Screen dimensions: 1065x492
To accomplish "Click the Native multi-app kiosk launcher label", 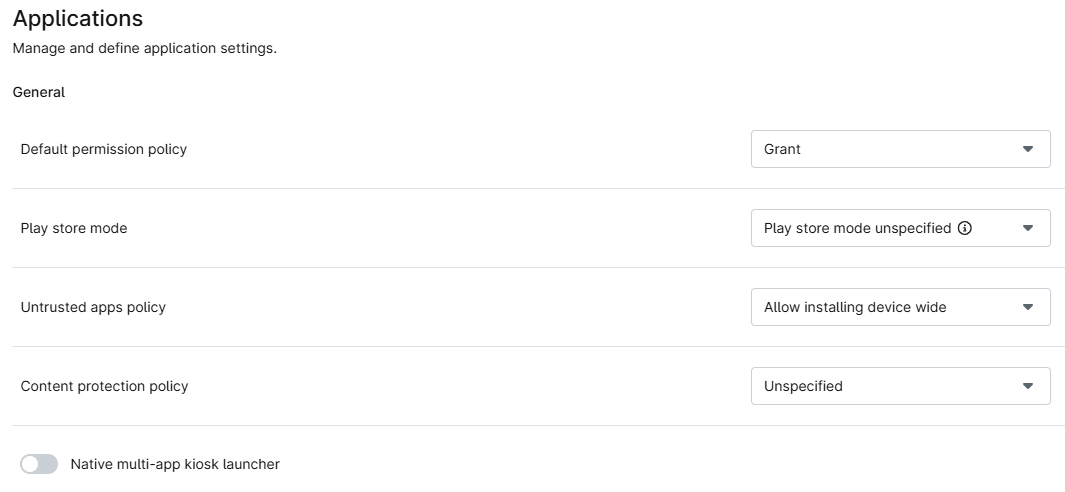I will (x=175, y=464).
